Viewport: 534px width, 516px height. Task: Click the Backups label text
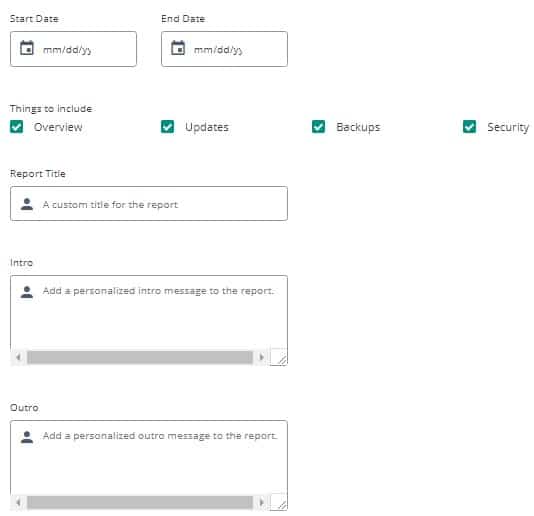click(x=358, y=127)
